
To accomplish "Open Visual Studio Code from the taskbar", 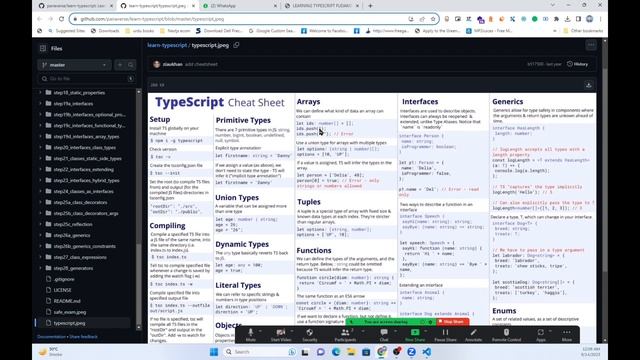I will tap(427, 352).
